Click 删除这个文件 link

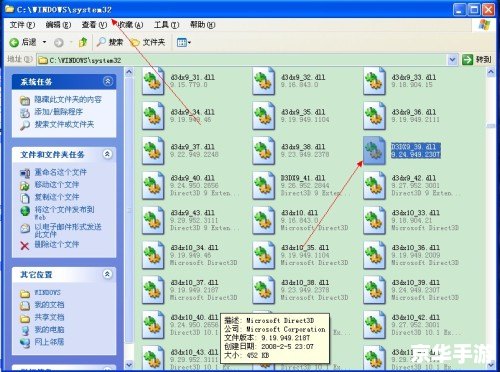point(57,245)
